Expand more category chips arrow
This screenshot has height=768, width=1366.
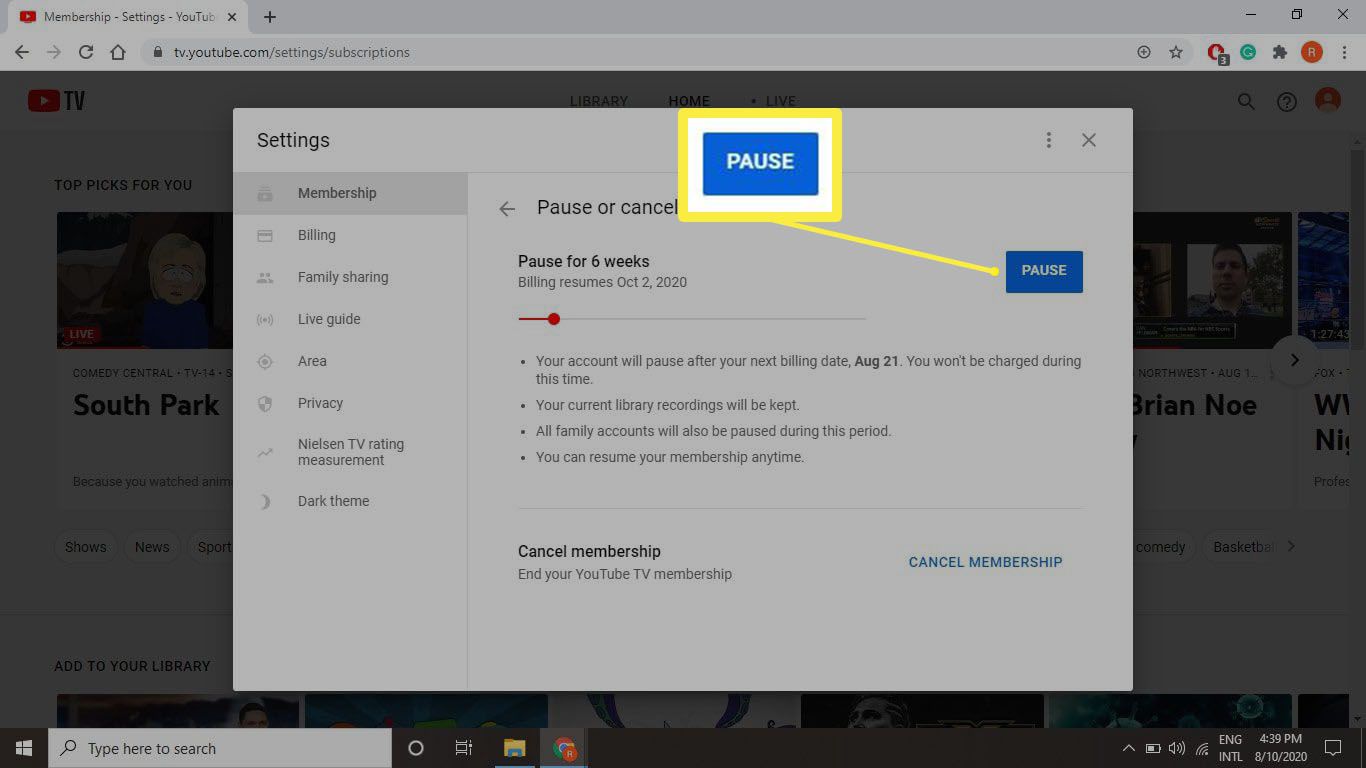1291,546
